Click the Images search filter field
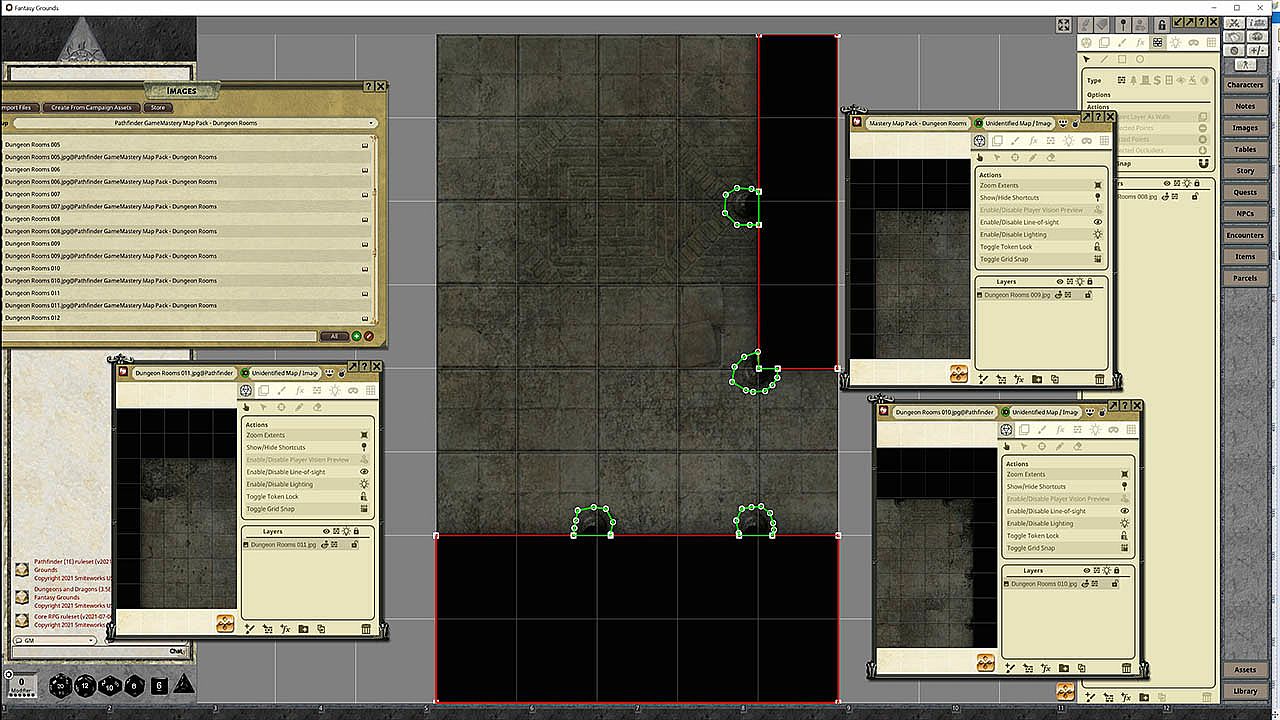This screenshot has height=720, width=1280. 160,336
